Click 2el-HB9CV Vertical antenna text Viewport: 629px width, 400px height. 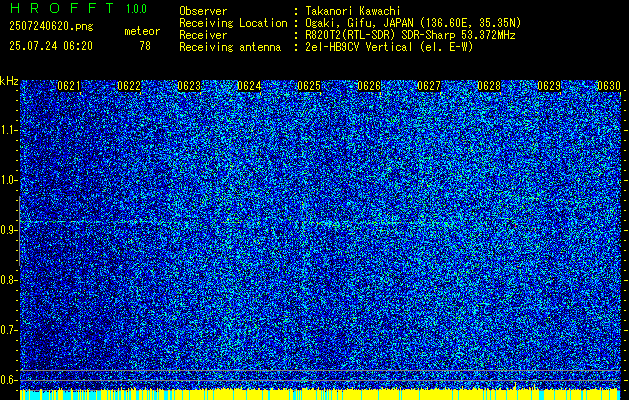(390, 48)
